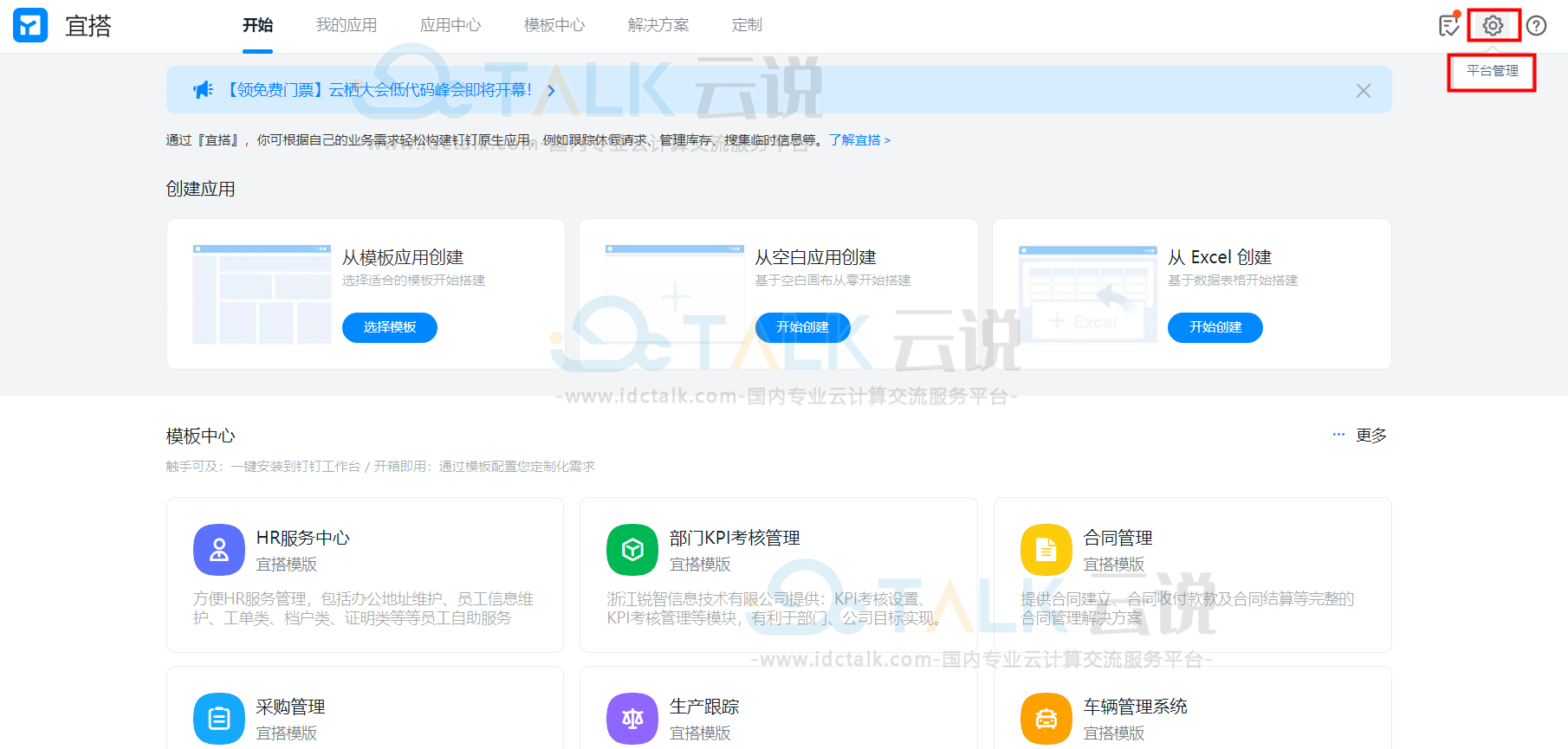Click the 采购管理 blue clipboard icon

tap(219, 719)
